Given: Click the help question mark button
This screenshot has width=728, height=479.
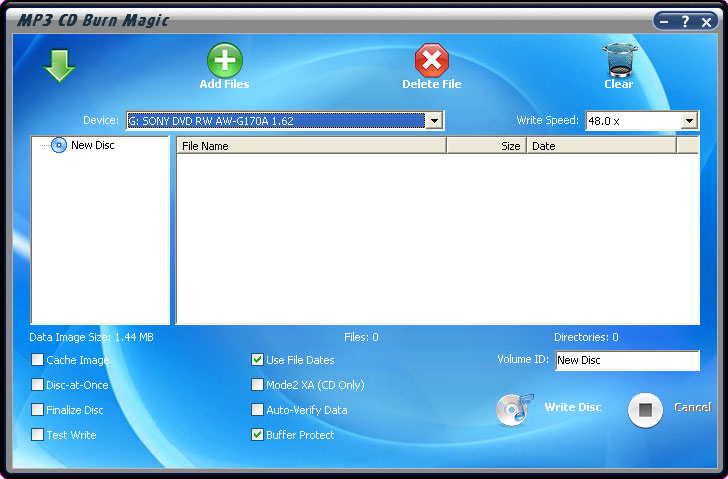Looking at the screenshot, I should pyautogui.click(x=685, y=21).
